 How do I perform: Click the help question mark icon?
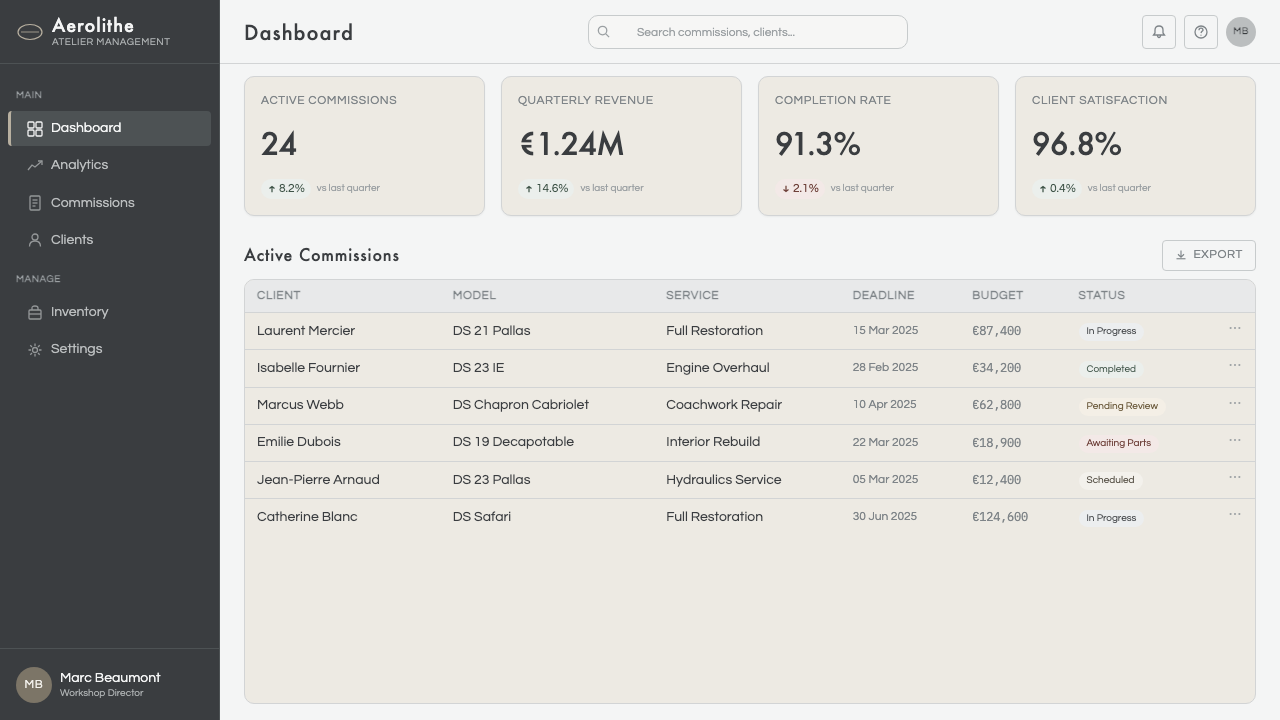[1201, 32]
